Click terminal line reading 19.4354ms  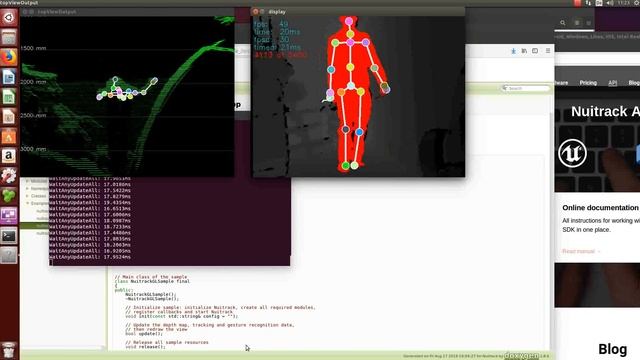tap(90, 202)
